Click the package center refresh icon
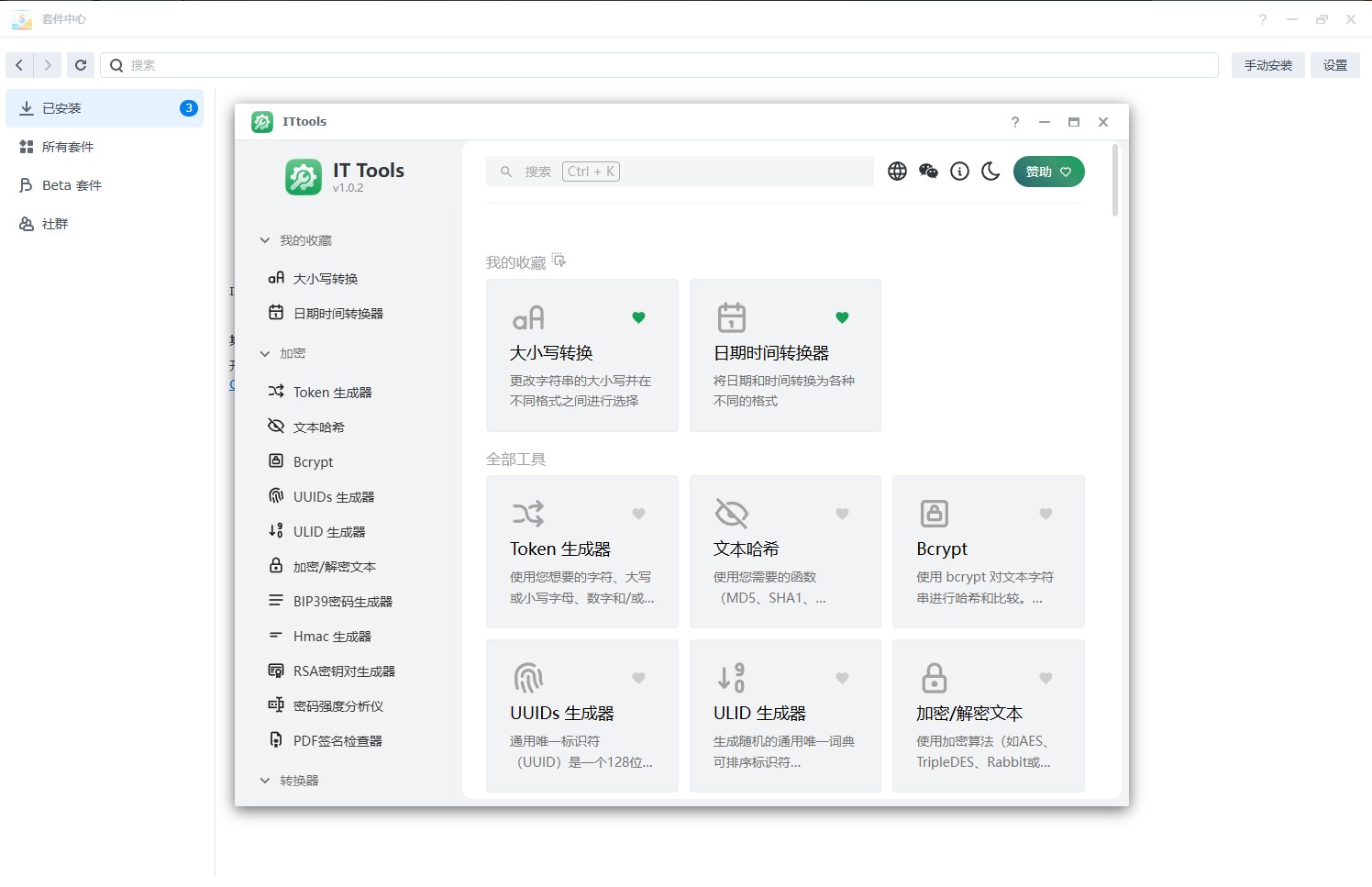 81,65
